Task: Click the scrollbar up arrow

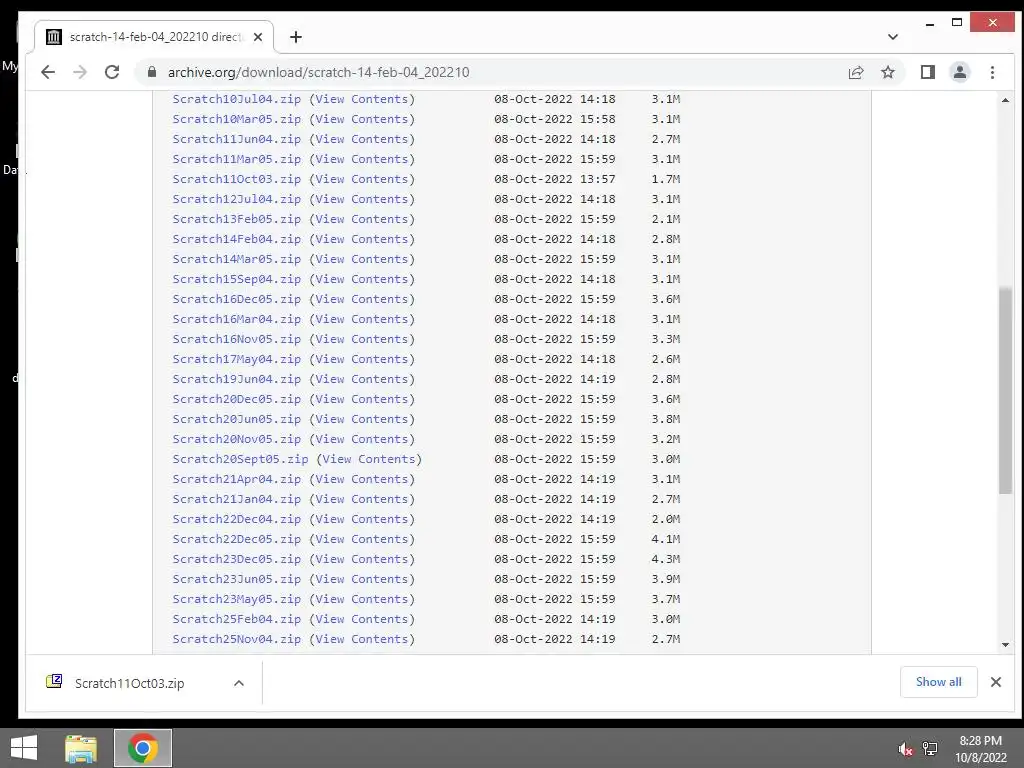Action: click(x=1005, y=100)
